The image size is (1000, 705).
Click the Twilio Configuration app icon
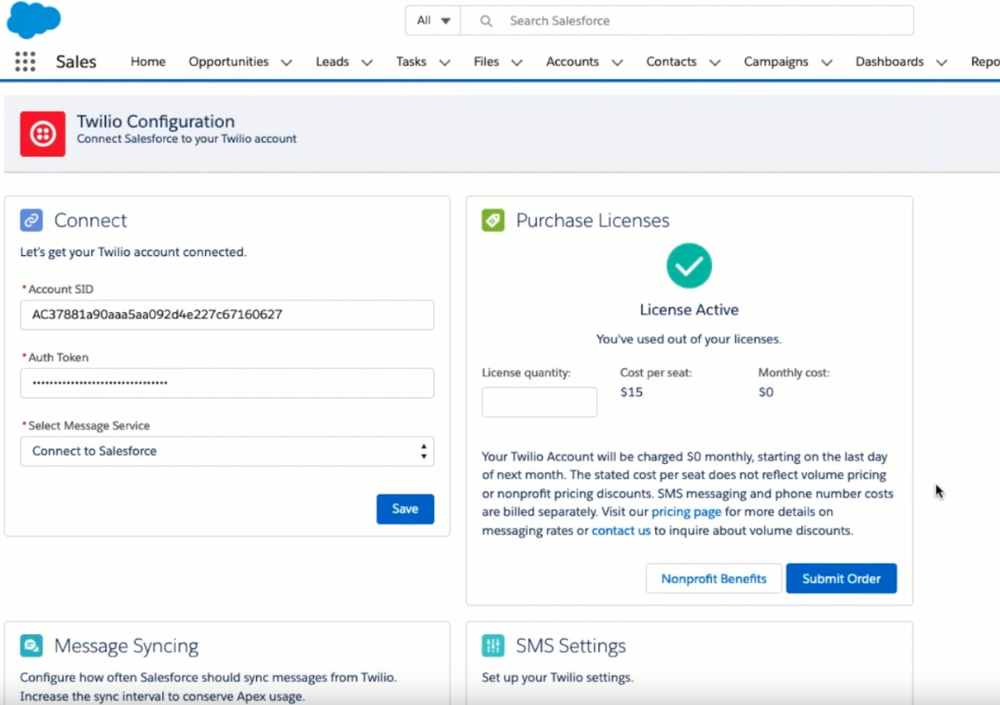41,133
